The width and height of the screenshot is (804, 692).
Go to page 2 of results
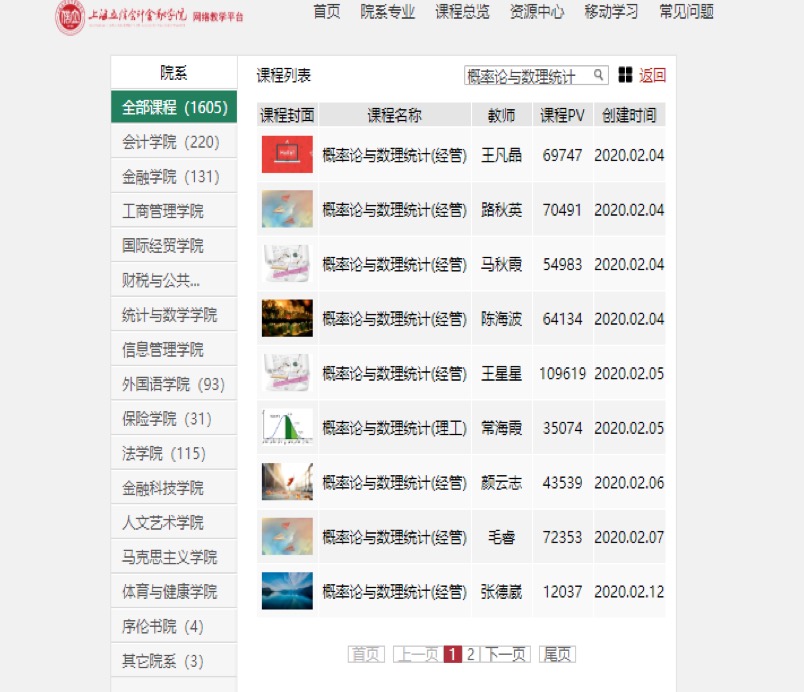(471, 654)
